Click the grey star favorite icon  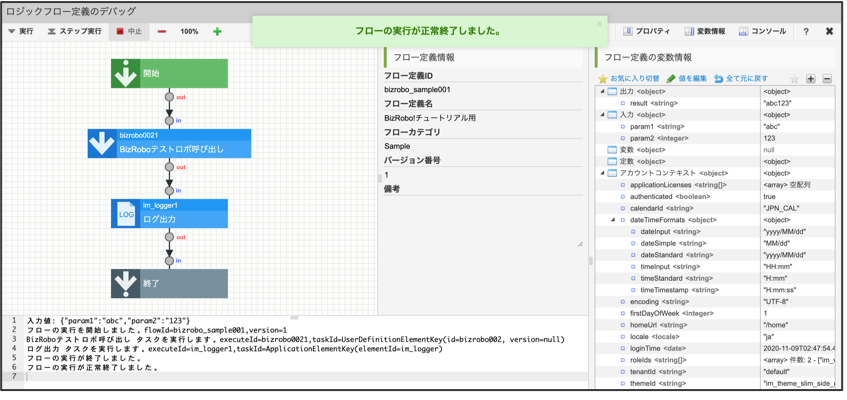pos(794,79)
